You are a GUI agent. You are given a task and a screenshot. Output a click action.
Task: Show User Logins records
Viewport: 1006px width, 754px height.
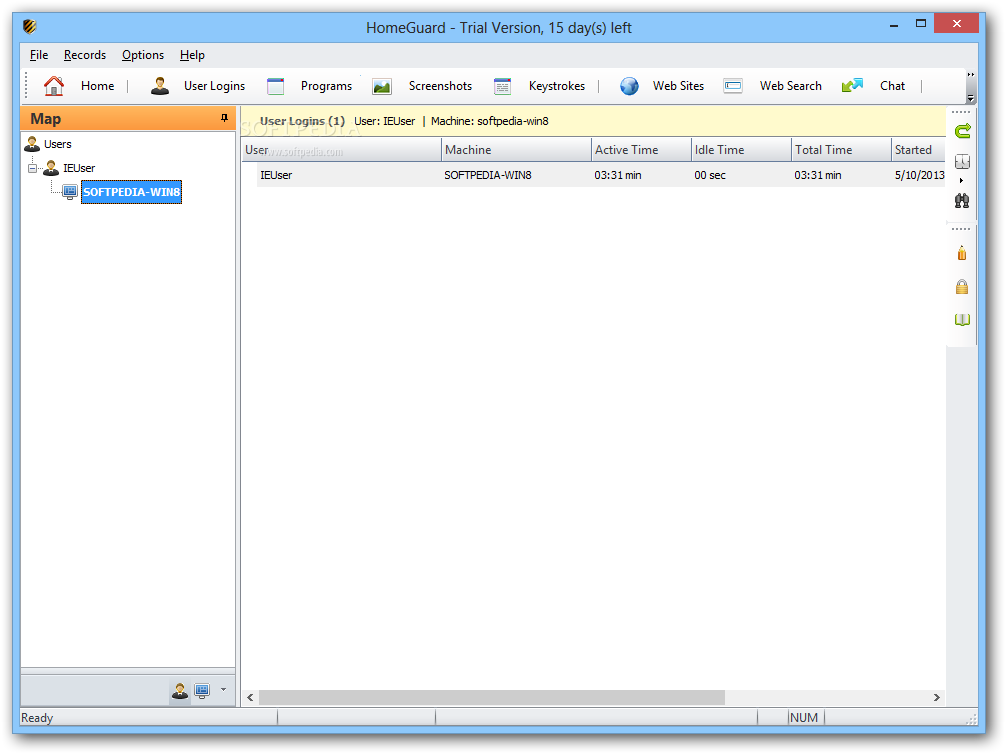214,86
